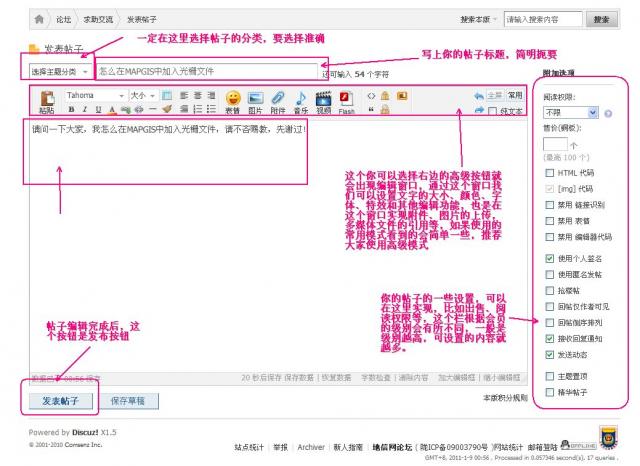Viewport: 640px width, 466px height.
Task: Uncheck 使用个人签名 option
Action: (550, 258)
